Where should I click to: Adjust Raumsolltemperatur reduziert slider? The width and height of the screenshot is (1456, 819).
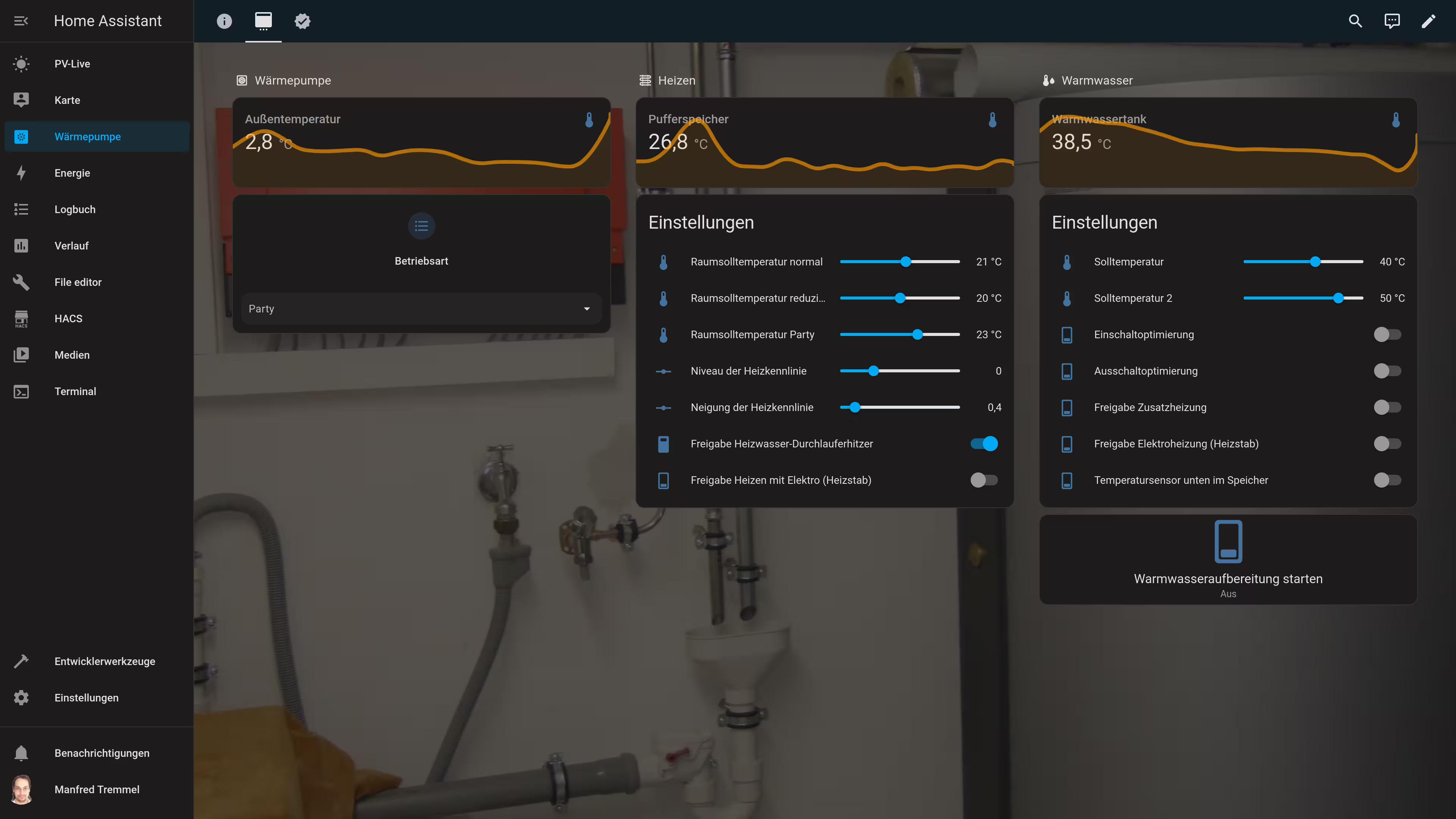900,298
